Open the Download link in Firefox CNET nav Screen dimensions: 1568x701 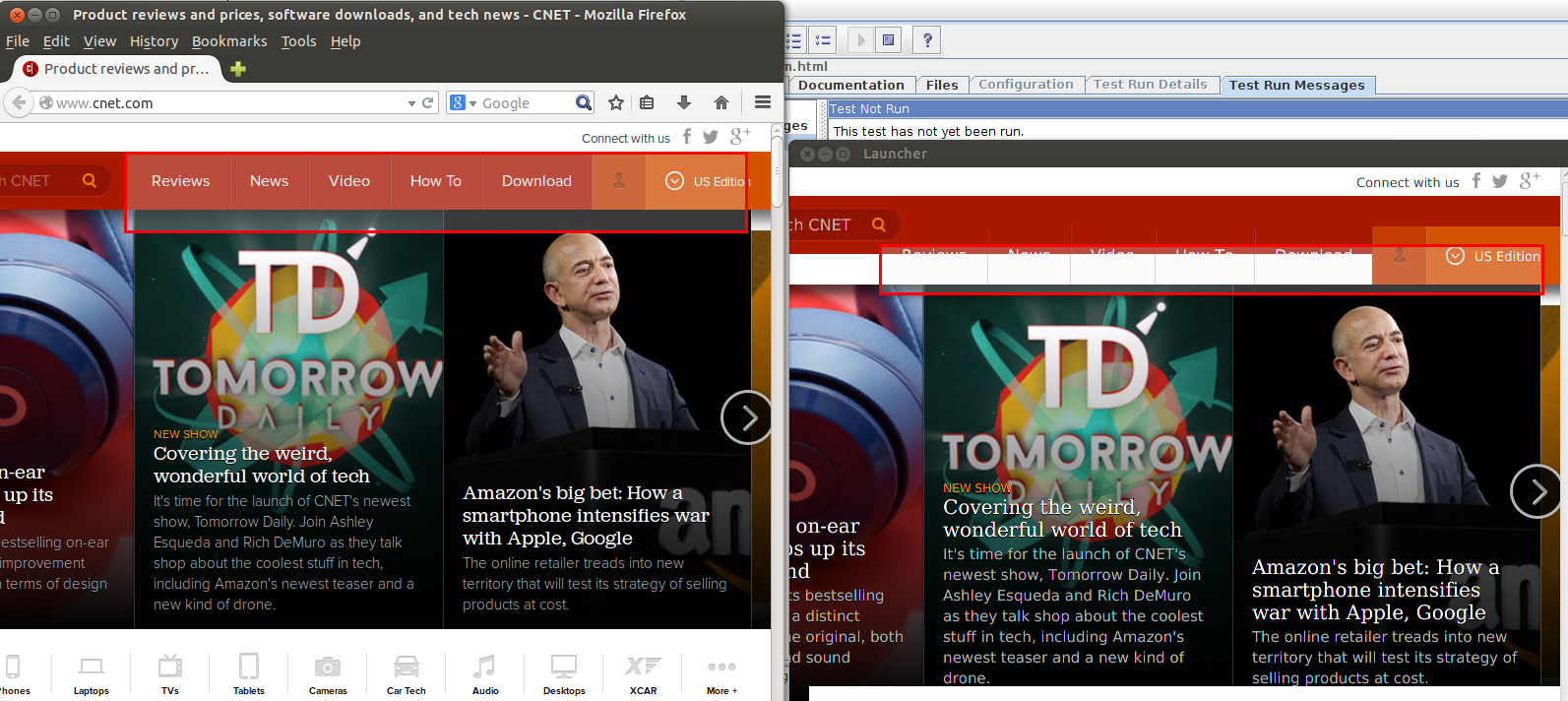(x=536, y=181)
